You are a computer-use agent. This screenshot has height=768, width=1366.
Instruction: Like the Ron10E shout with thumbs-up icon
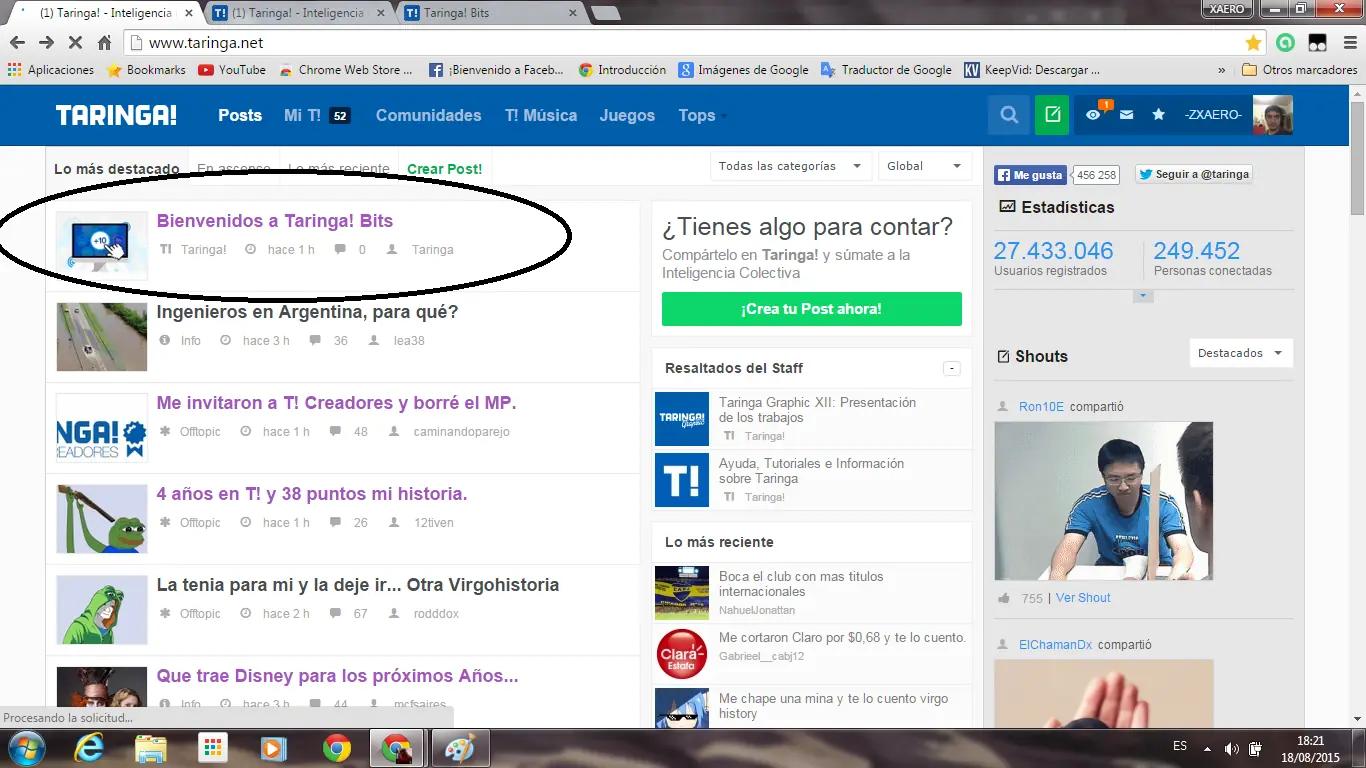coord(1004,598)
